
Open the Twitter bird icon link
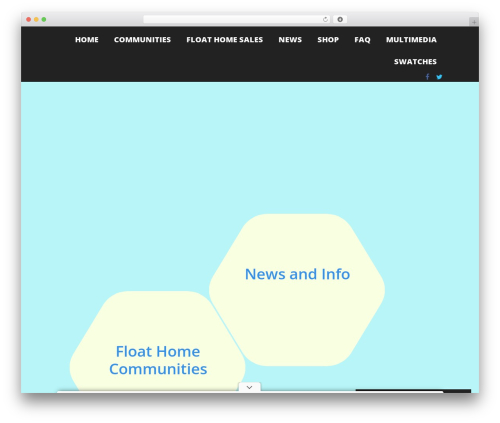(439, 77)
